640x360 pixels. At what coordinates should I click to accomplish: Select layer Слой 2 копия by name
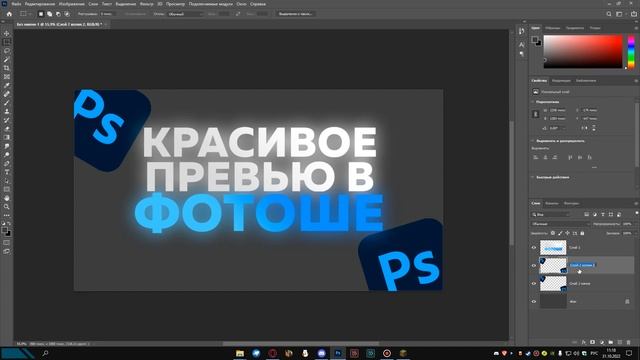(580, 283)
